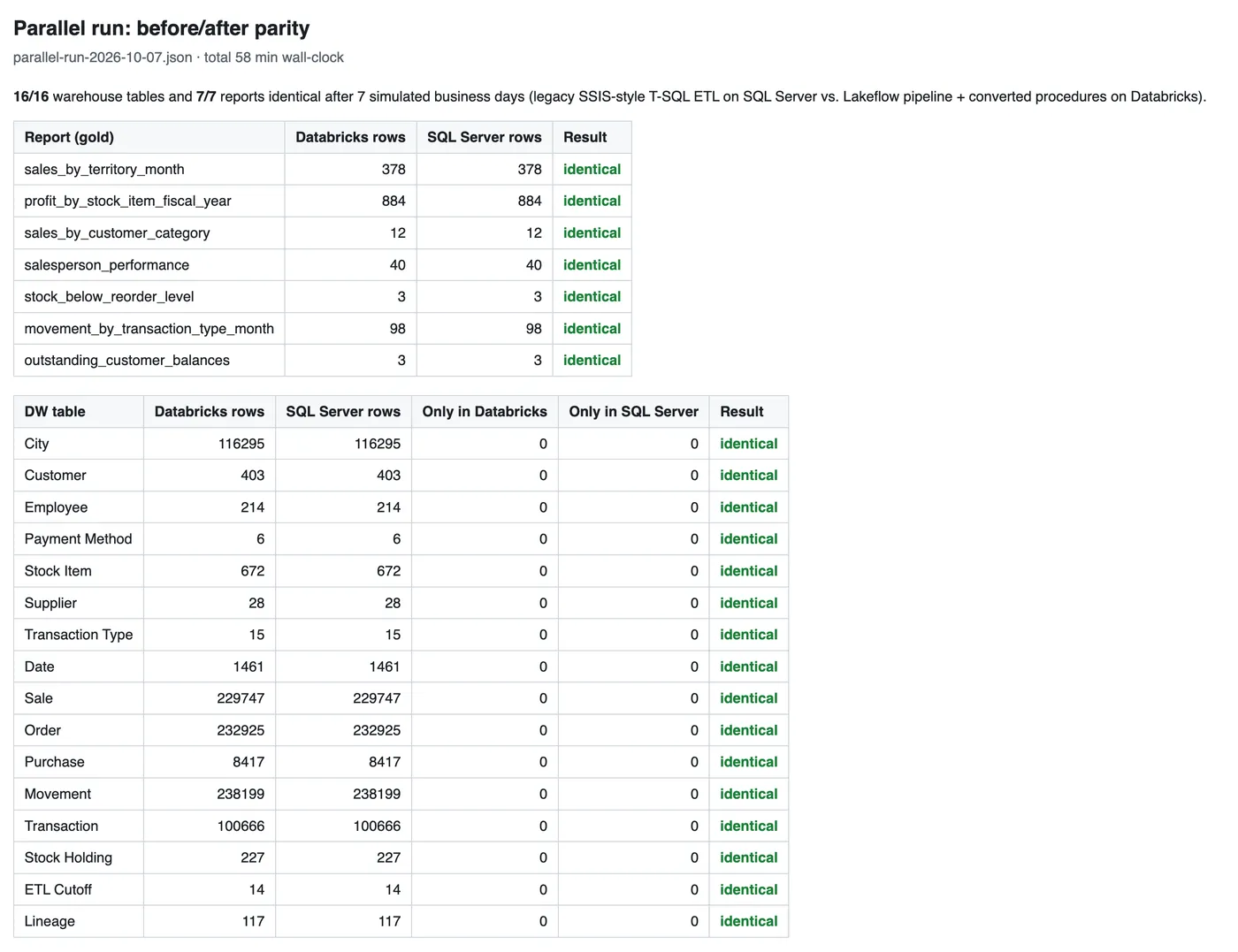The width and height of the screenshot is (1238, 952).
Task: Click the SQL Server rows value 1461
Action: pyautogui.click(x=385, y=666)
